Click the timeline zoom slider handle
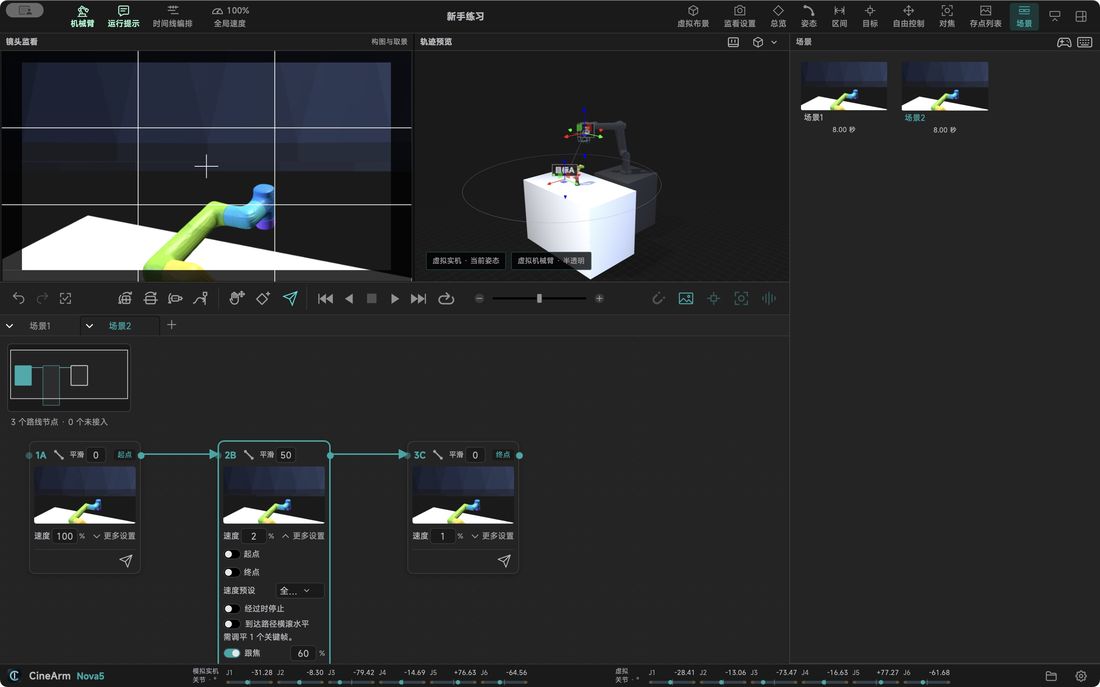 (539, 298)
